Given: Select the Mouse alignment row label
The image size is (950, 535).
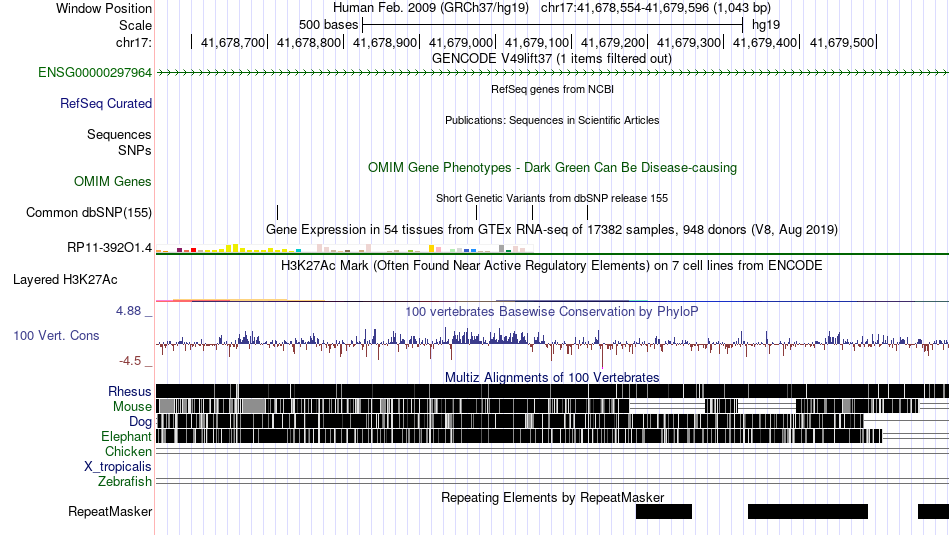Looking at the screenshot, I should pos(132,407).
